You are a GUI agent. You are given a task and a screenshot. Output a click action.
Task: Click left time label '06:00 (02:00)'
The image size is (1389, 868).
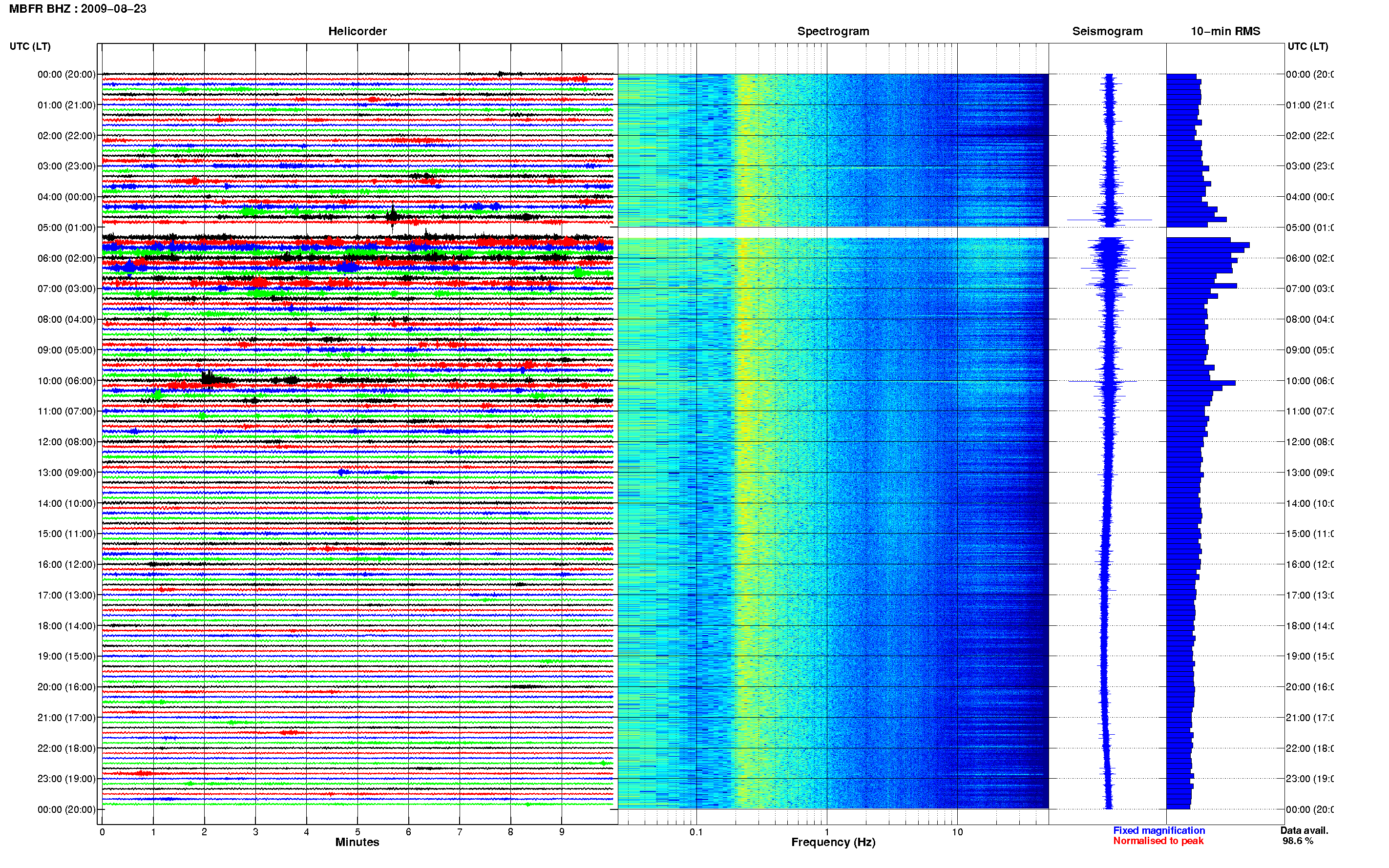(x=66, y=258)
